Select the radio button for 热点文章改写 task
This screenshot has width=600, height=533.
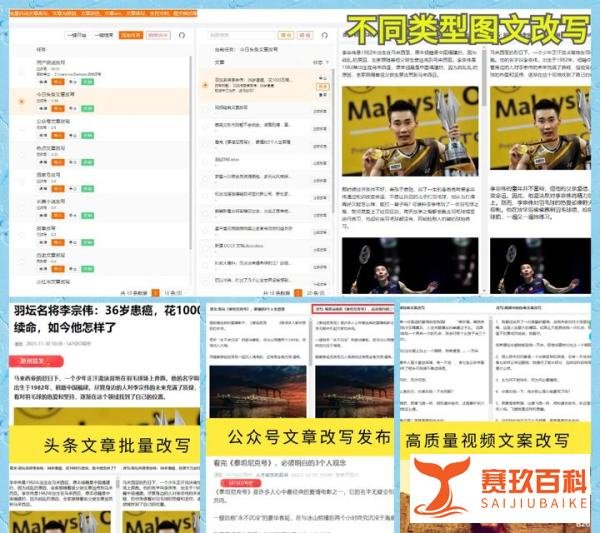tap(21, 155)
